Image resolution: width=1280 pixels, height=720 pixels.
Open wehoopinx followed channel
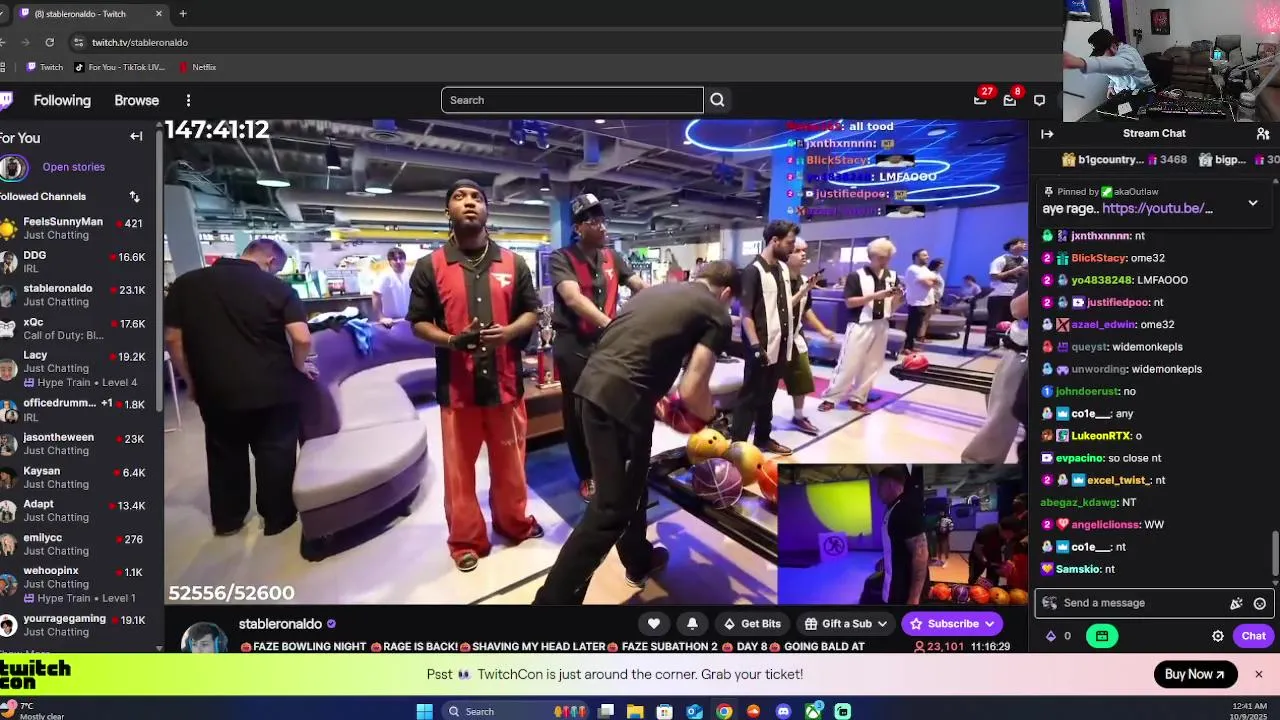pyautogui.click(x=78, y=583)
